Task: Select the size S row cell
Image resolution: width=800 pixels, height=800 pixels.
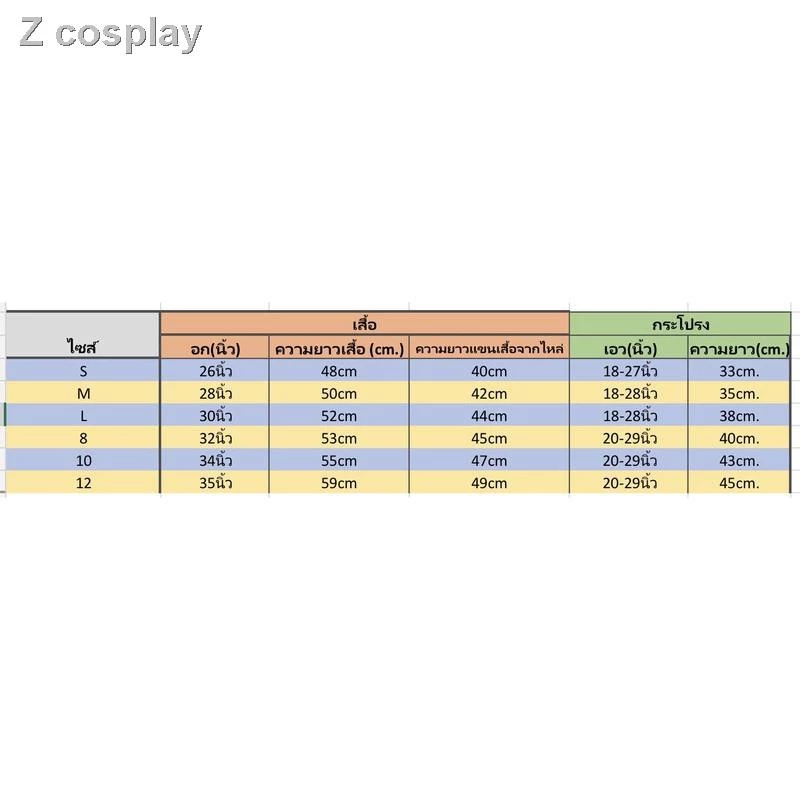Action: (83, 370)
